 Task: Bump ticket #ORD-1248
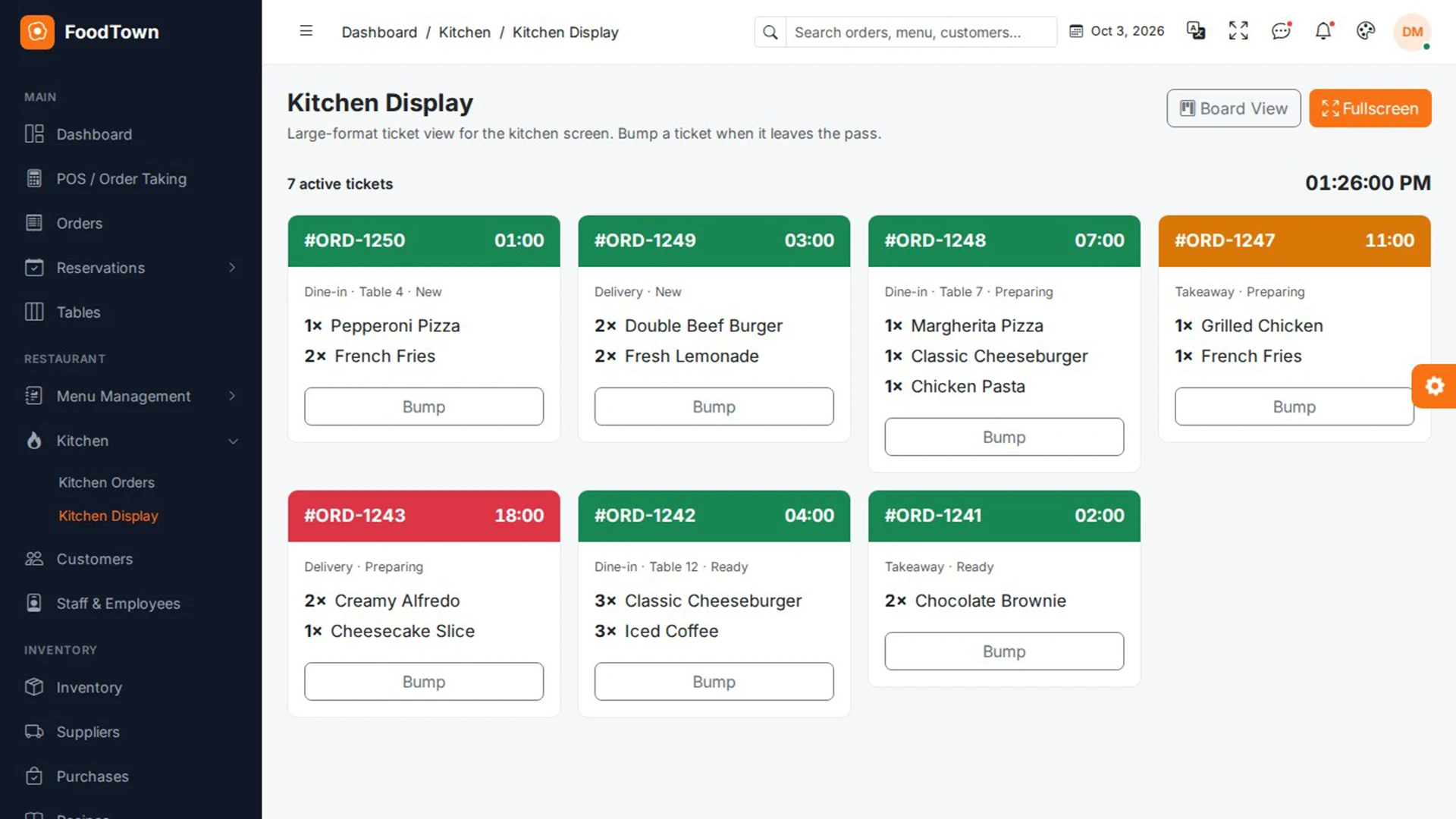(x=1004, y=437)
